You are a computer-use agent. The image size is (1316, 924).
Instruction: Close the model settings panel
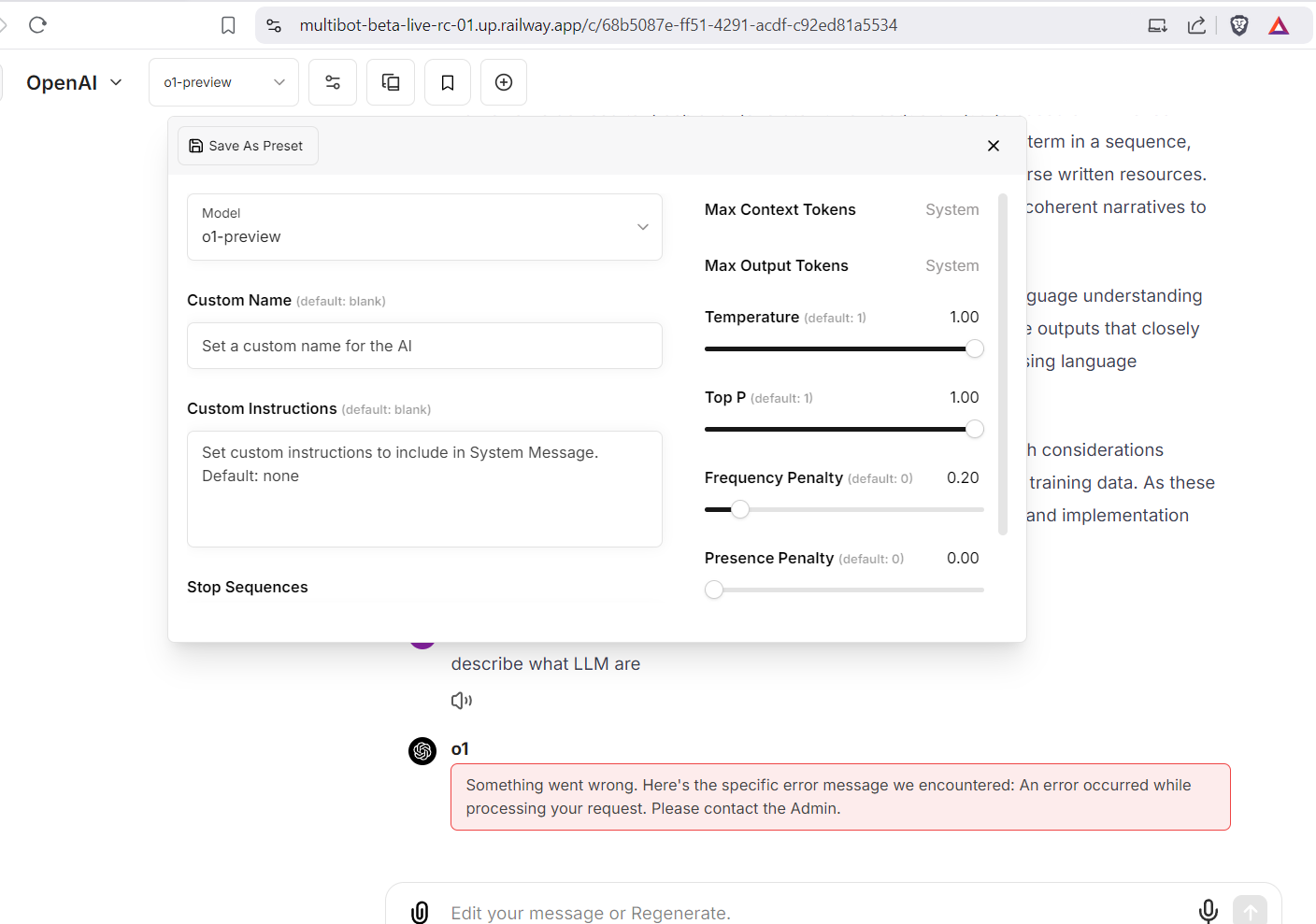[x=994, y=146]
